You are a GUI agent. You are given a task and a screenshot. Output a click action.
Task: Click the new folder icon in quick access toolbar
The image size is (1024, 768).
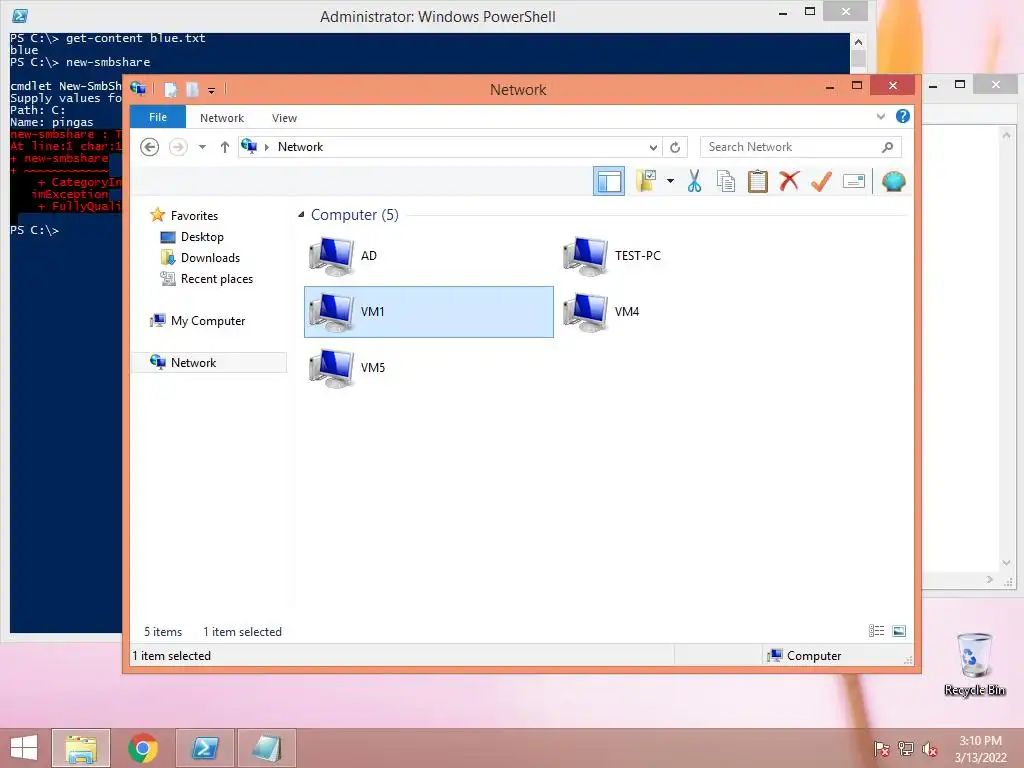pyautogui.click(x=192, y=89)
